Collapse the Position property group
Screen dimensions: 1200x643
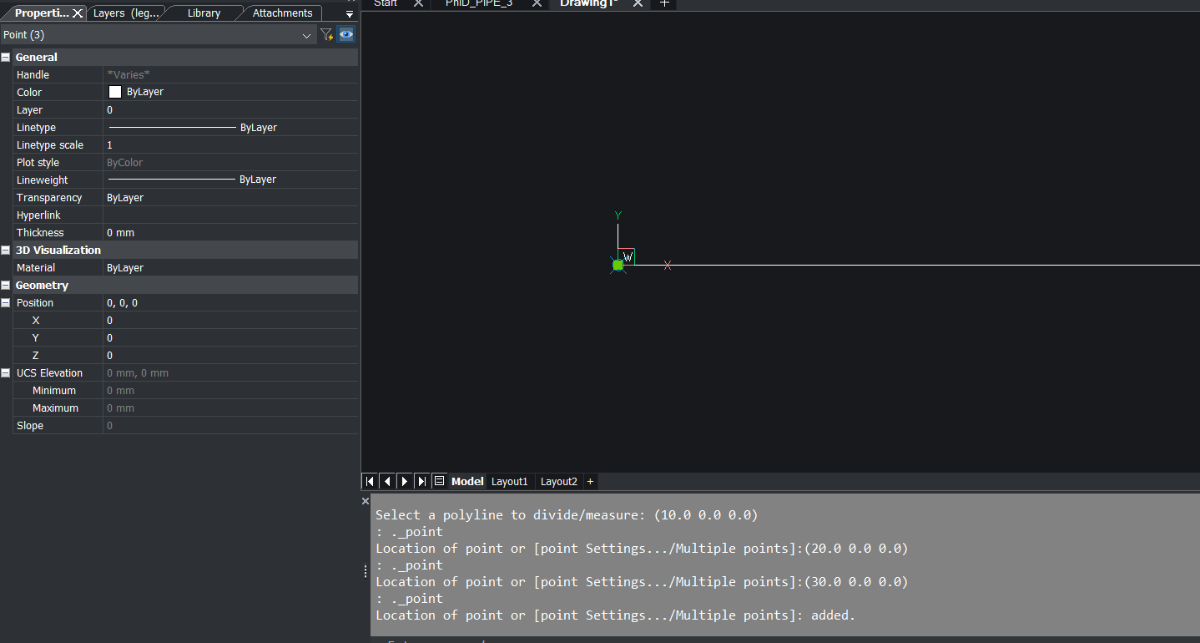coord(6,303)
